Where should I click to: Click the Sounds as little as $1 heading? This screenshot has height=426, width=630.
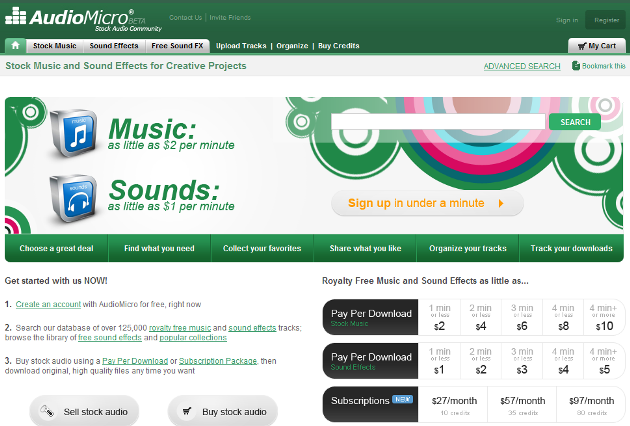[x=171, y=195]
